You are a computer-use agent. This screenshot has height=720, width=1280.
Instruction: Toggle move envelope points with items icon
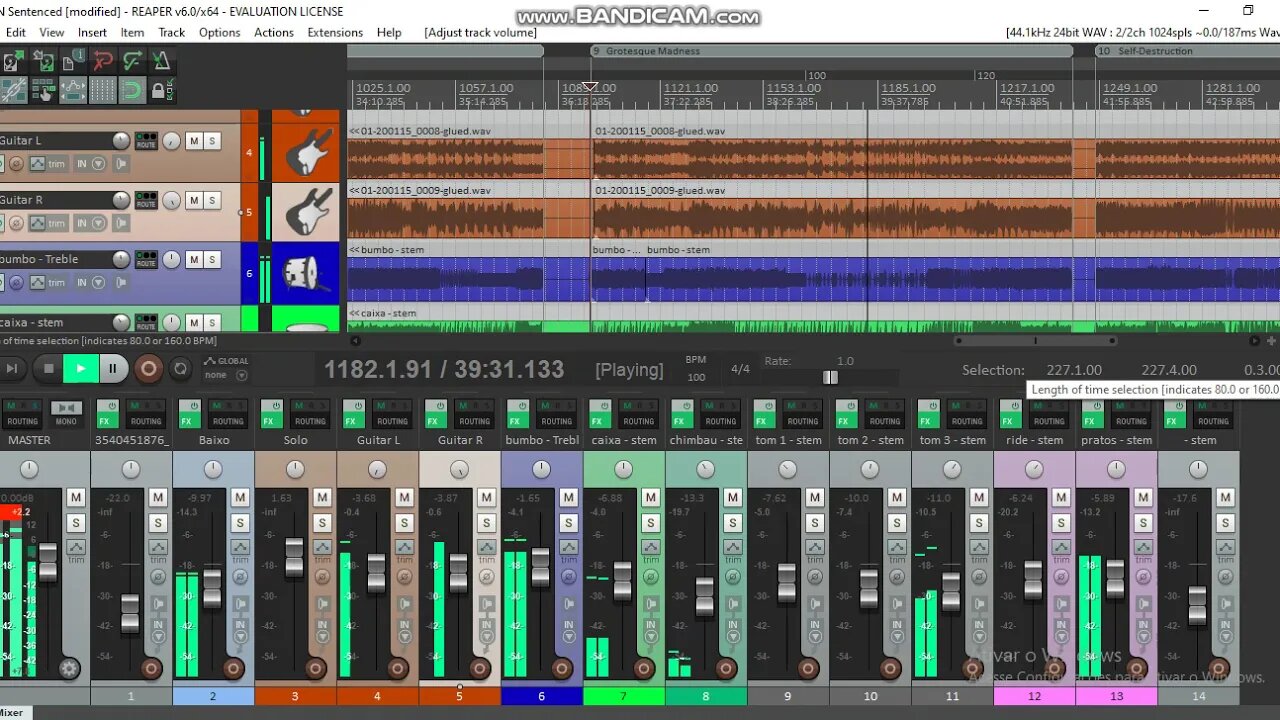pos(73,91)
